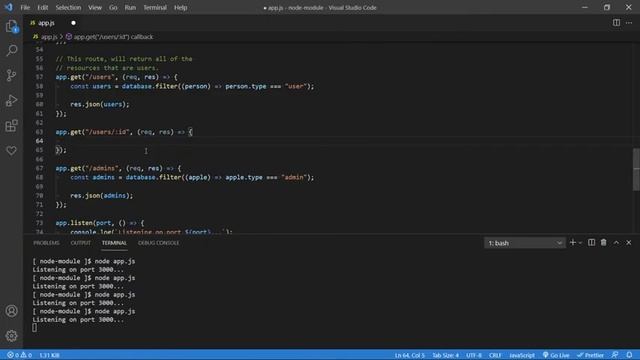Change the CRLF line ending setting
This screenshot has height=360, width=640.
495,355
